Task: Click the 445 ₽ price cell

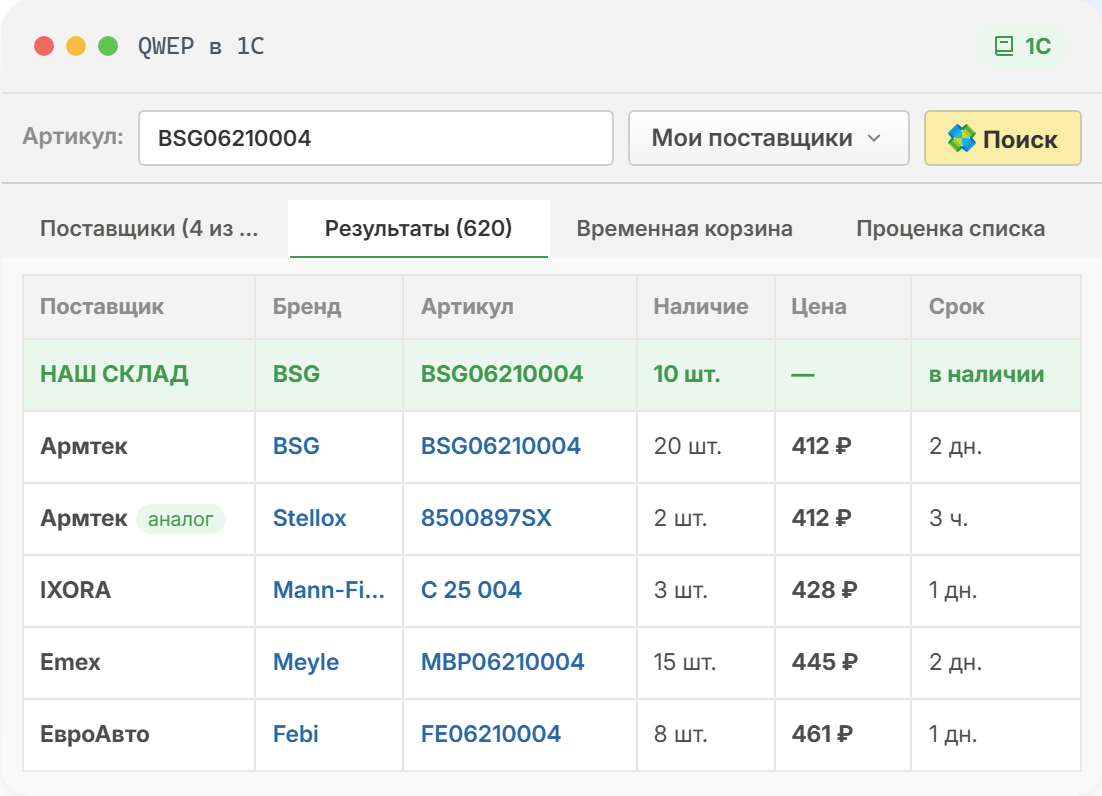Action: (843, 663)
